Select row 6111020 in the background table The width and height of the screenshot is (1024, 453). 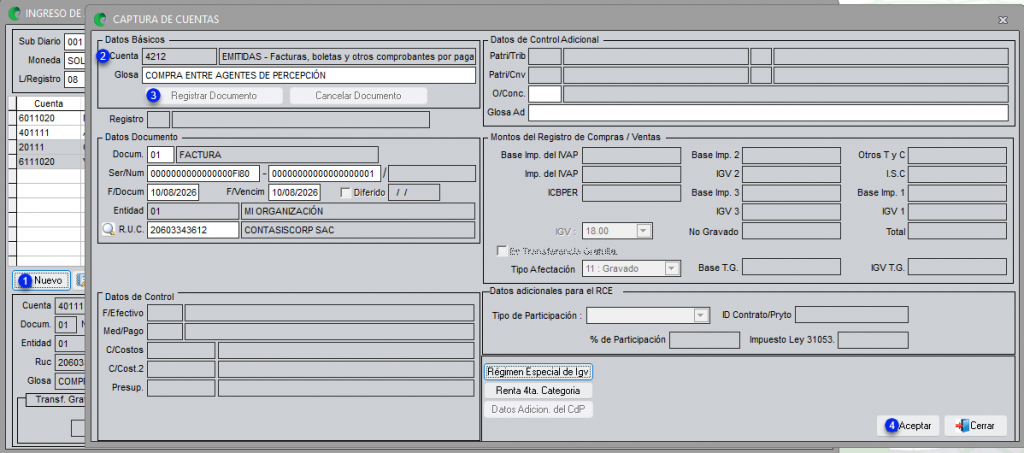click(49, 161)
